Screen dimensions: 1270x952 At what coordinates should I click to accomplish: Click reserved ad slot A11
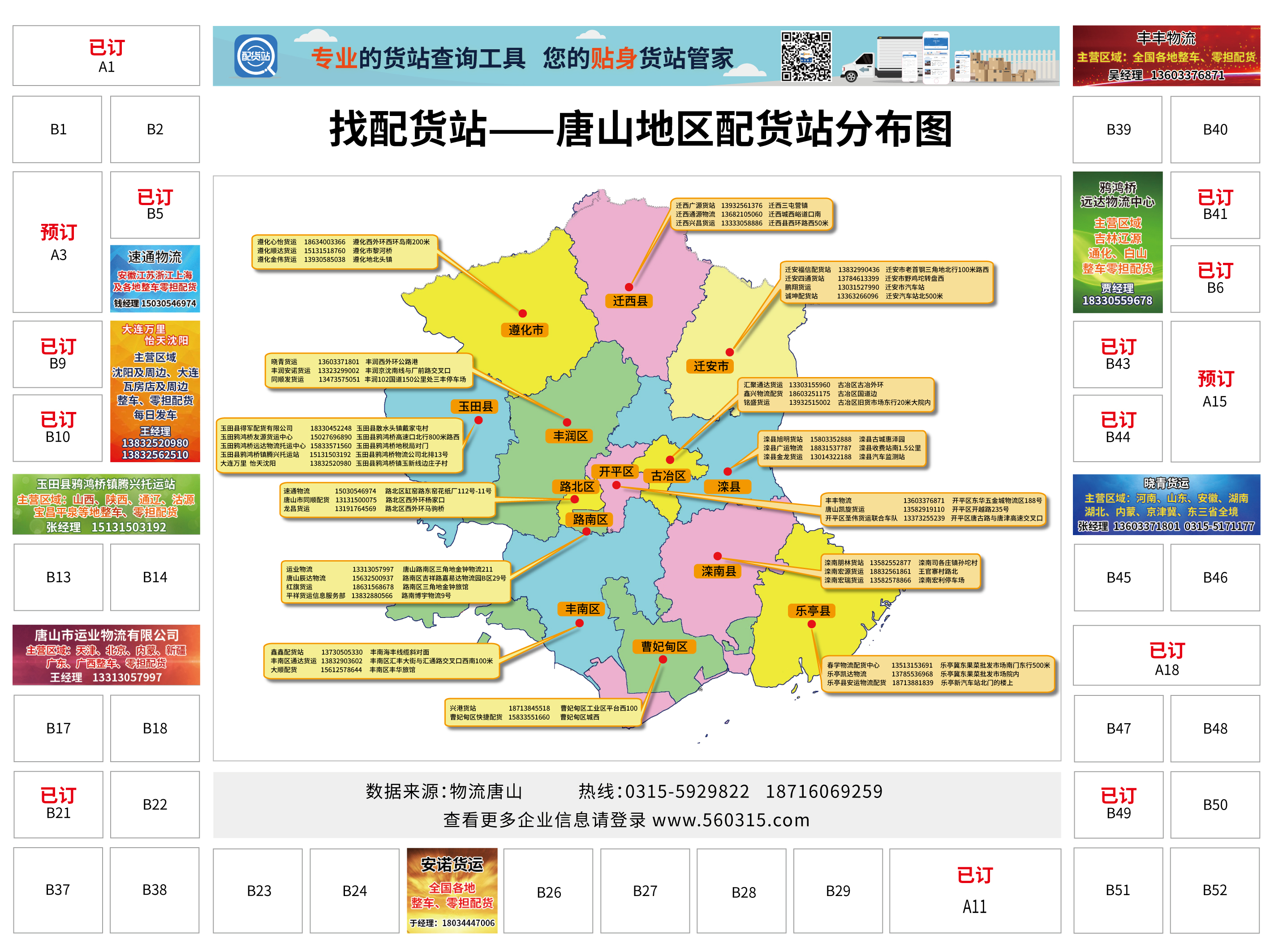click(x=975, y=891)
